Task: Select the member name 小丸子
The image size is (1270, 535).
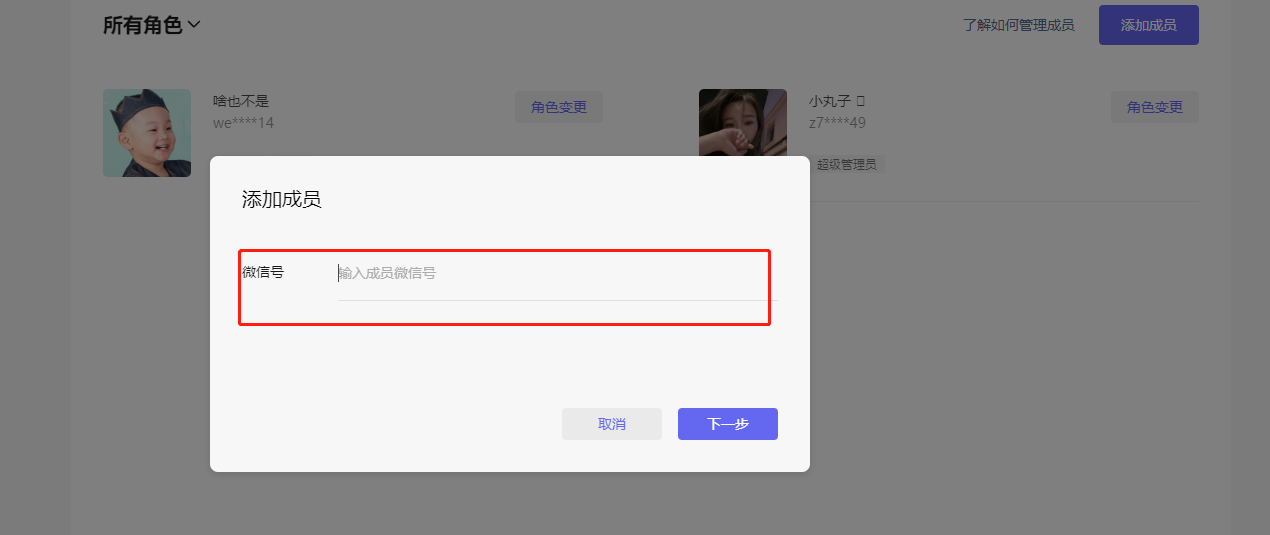Action: (x=829, y=101)
